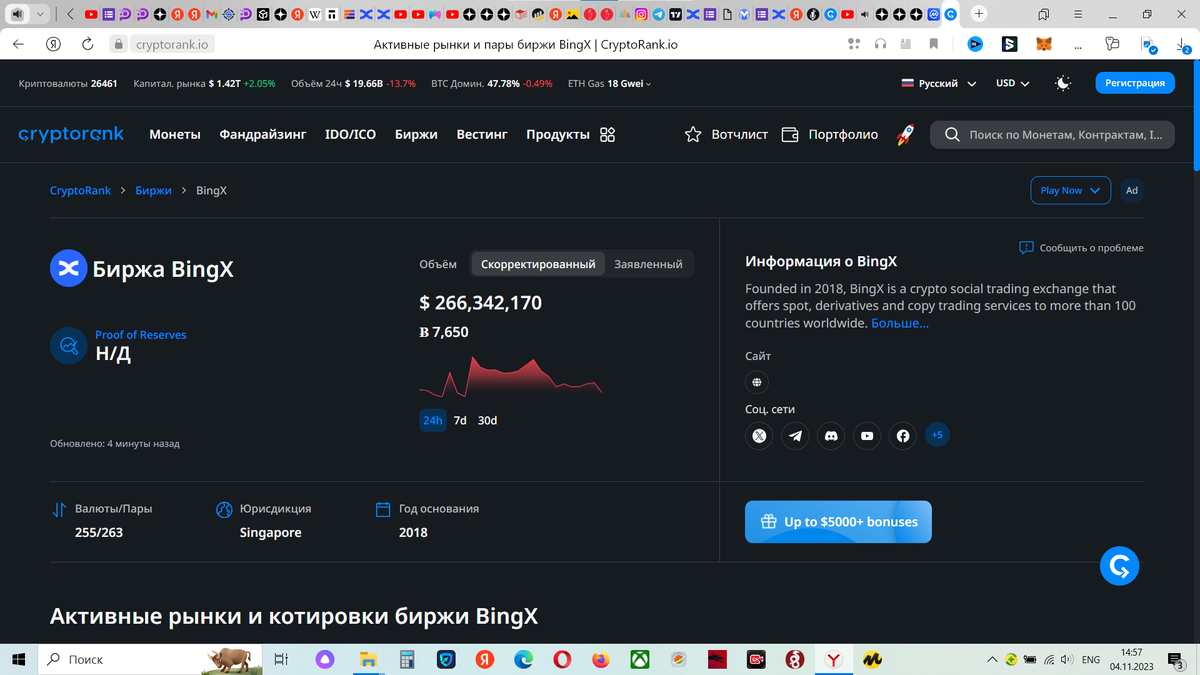The width and height of the screenshot is (1200, 675).
Task: Open BingX YouTube channel icon
Action: tap(867, 435)
